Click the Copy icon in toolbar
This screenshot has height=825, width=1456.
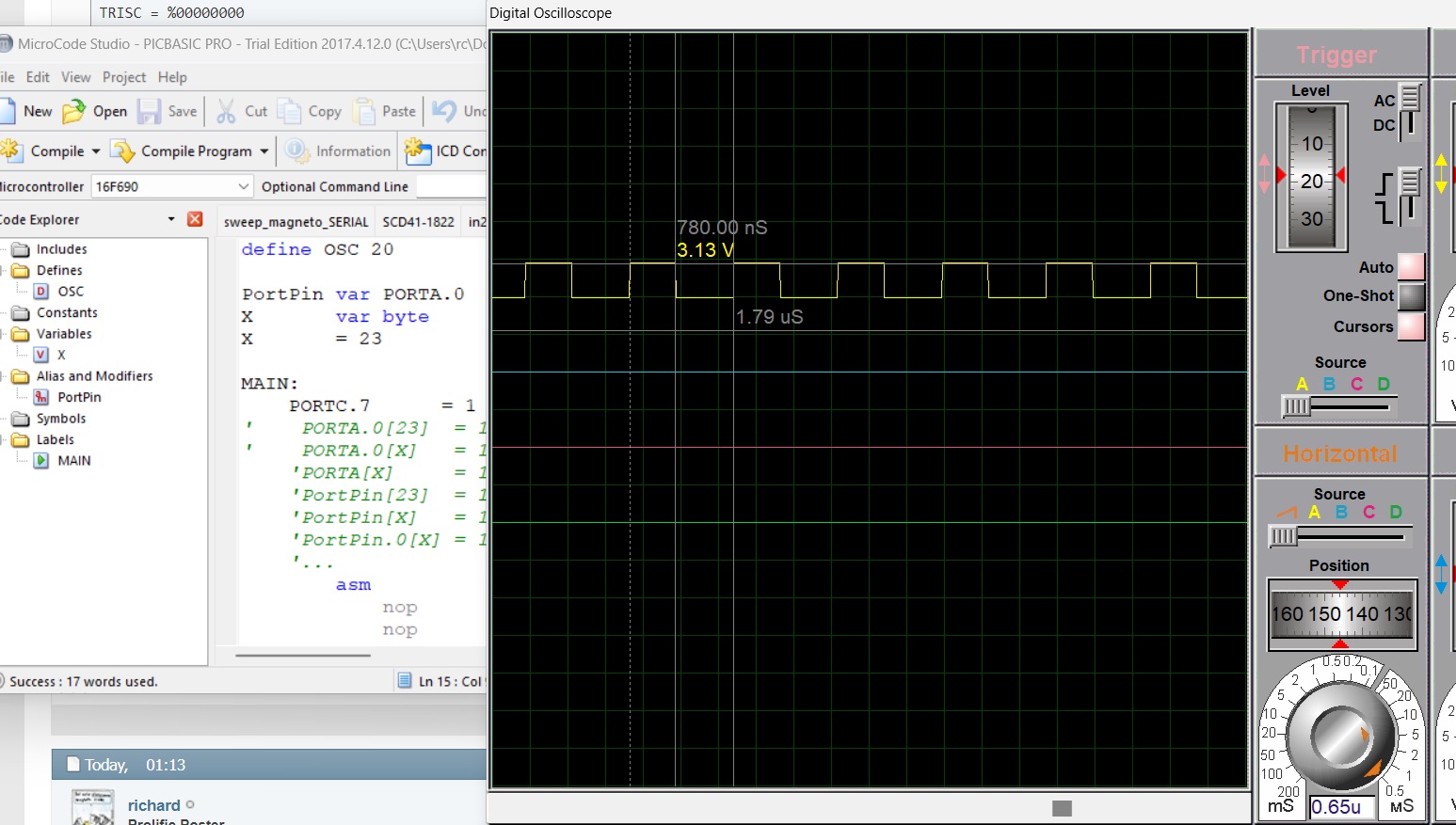pyautogui.click(x=289, y=111)
